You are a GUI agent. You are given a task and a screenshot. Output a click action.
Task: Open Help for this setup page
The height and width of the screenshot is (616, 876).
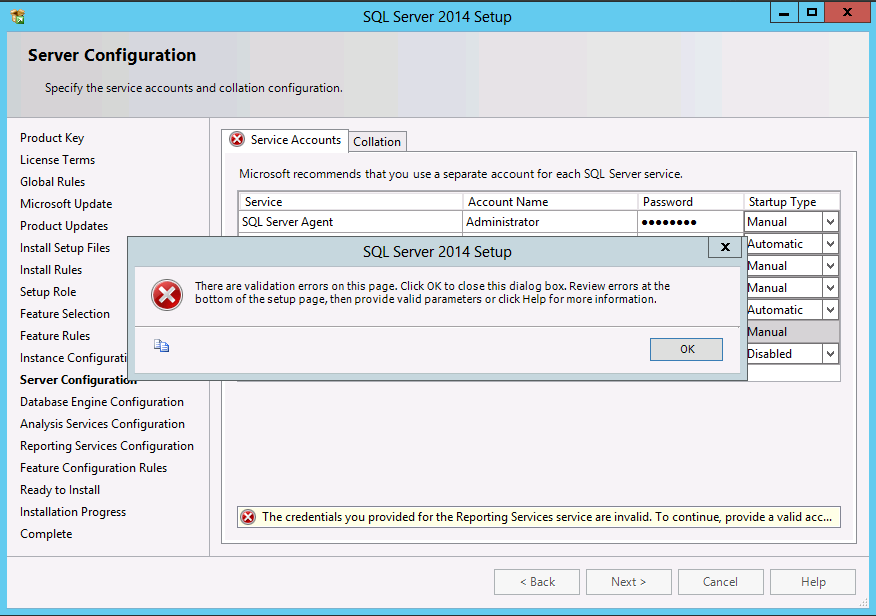[813, 582]
